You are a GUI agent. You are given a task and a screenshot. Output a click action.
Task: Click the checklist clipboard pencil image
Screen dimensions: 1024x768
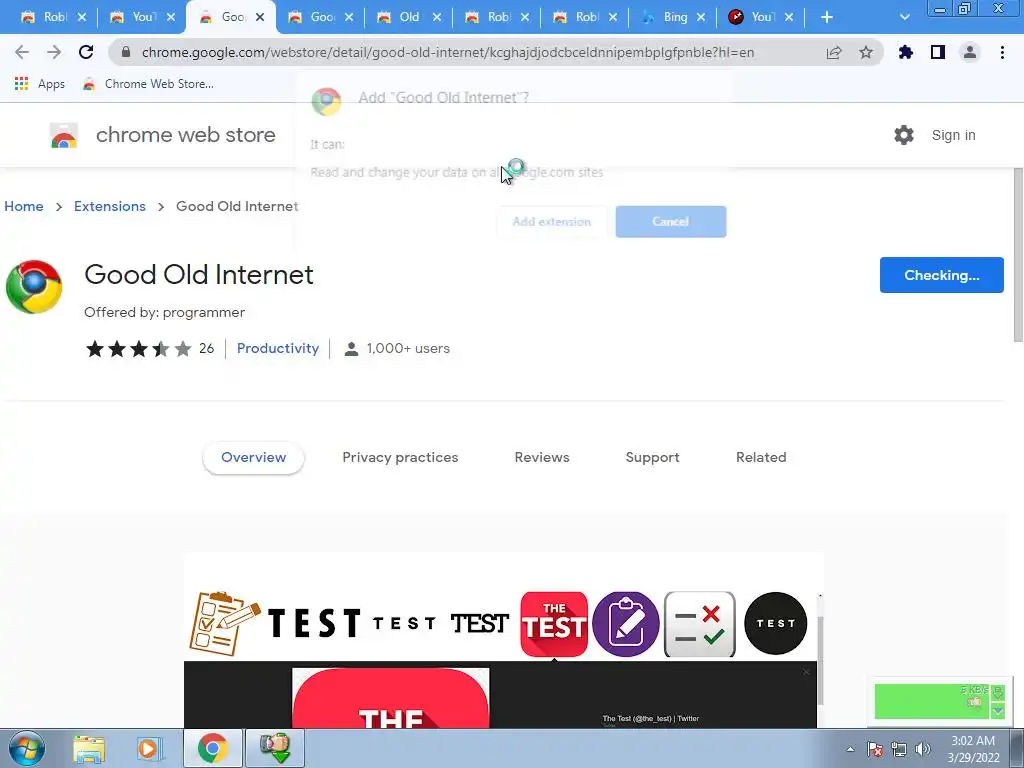[225, 623]
